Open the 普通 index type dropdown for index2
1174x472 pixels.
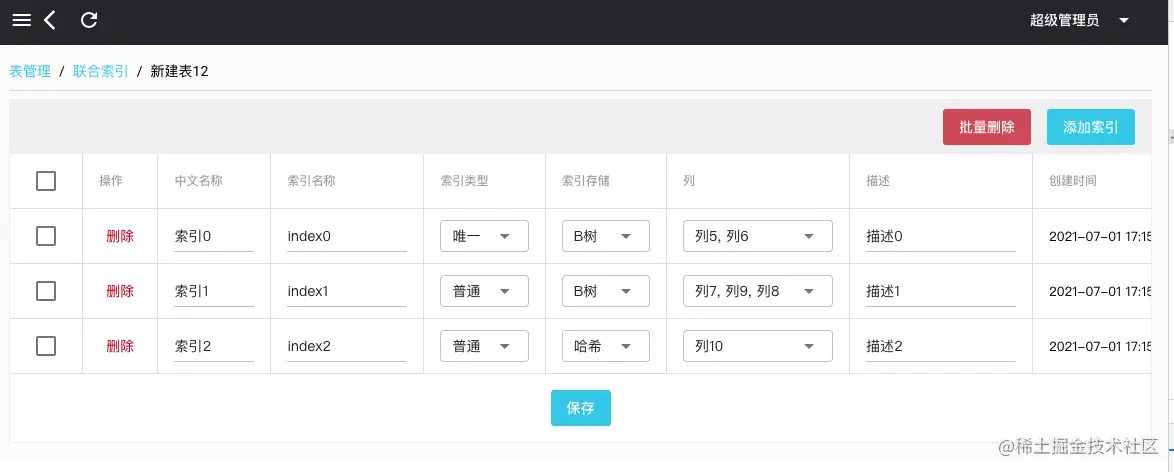click(484, 346)
